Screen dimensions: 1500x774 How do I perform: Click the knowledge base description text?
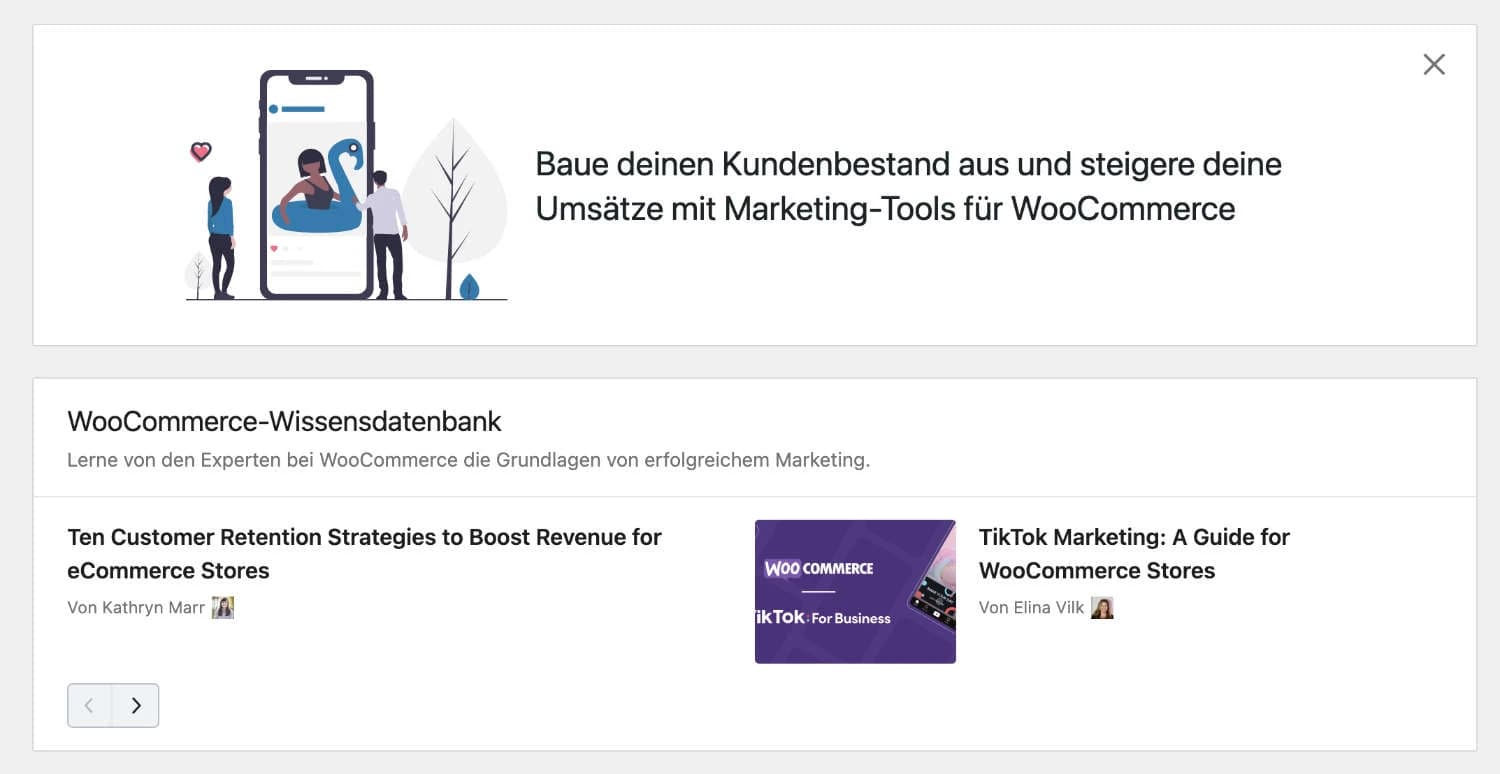pos(469,459)
